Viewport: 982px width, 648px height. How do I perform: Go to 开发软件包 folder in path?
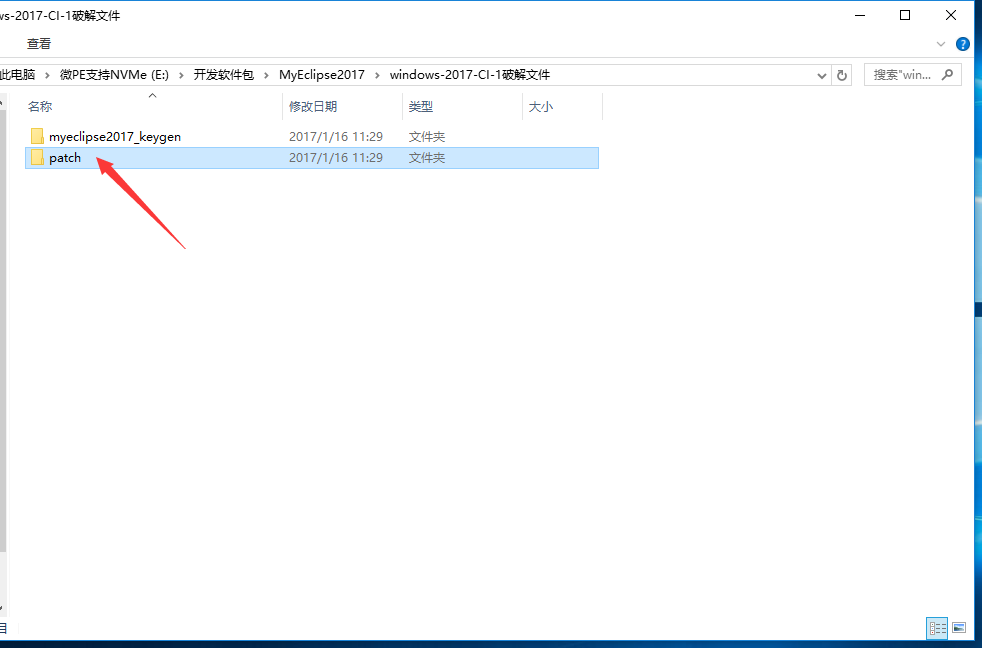tap(224, 75)
